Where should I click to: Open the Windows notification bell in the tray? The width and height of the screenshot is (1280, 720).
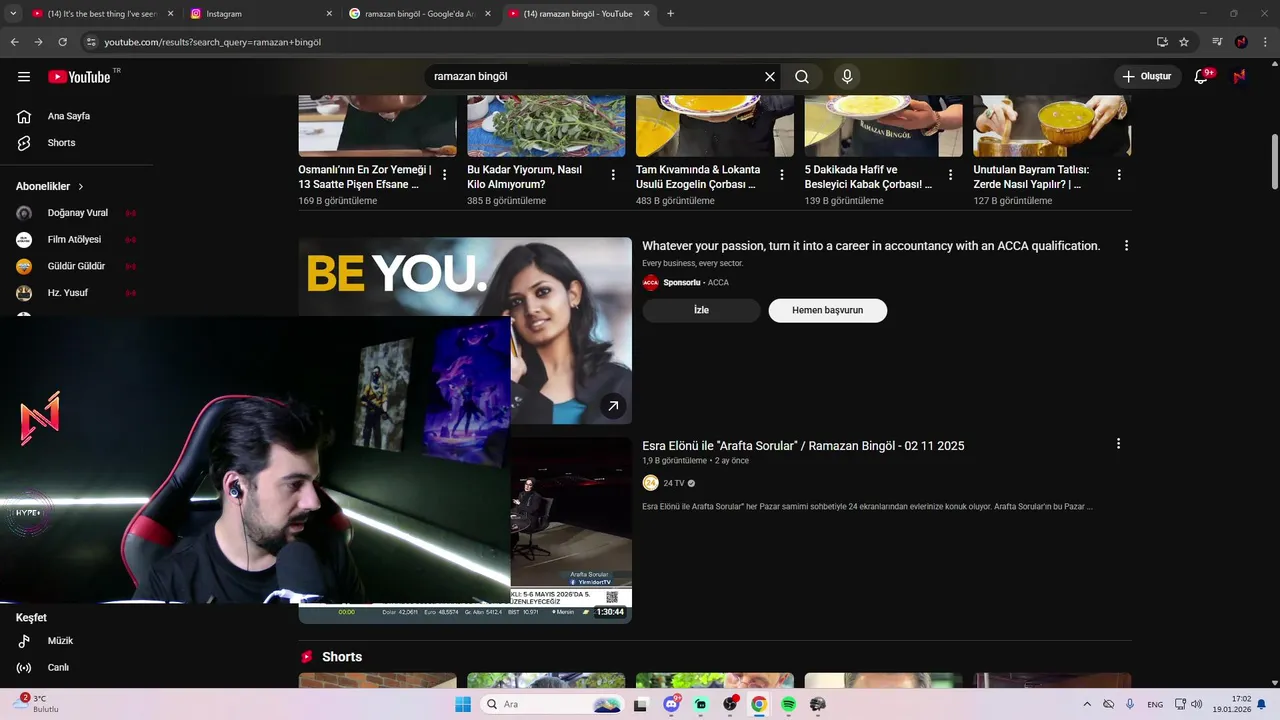click(1262, 704)
